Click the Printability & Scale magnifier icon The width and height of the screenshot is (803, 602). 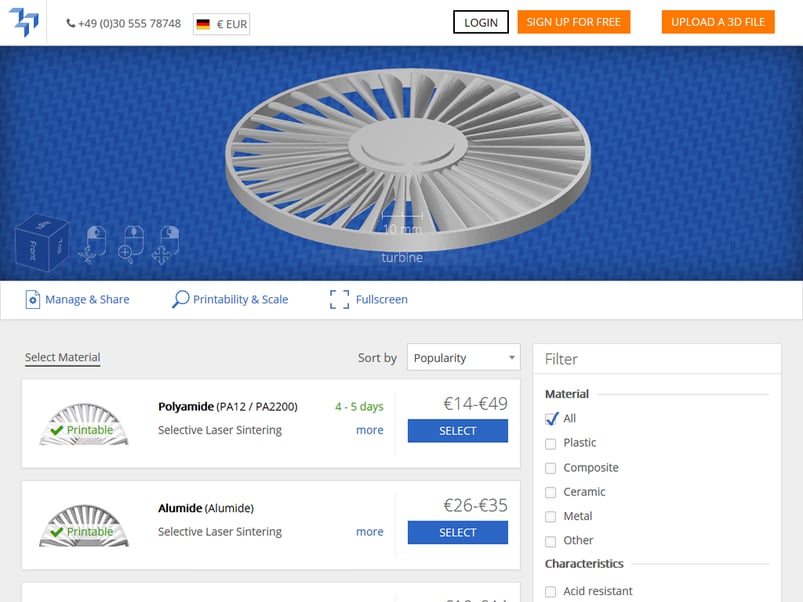tap(180, 299)
